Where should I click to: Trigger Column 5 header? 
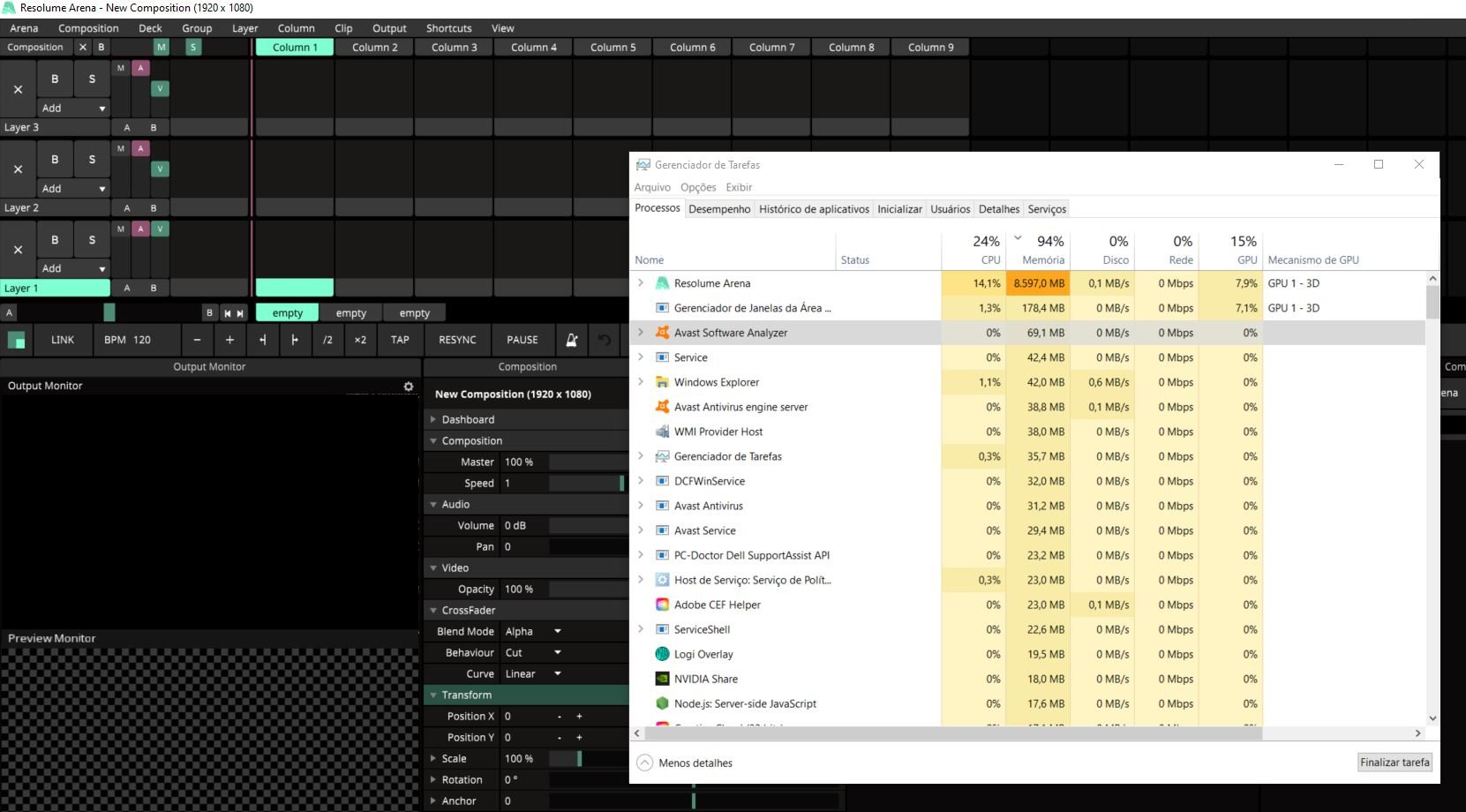(613, 48)
